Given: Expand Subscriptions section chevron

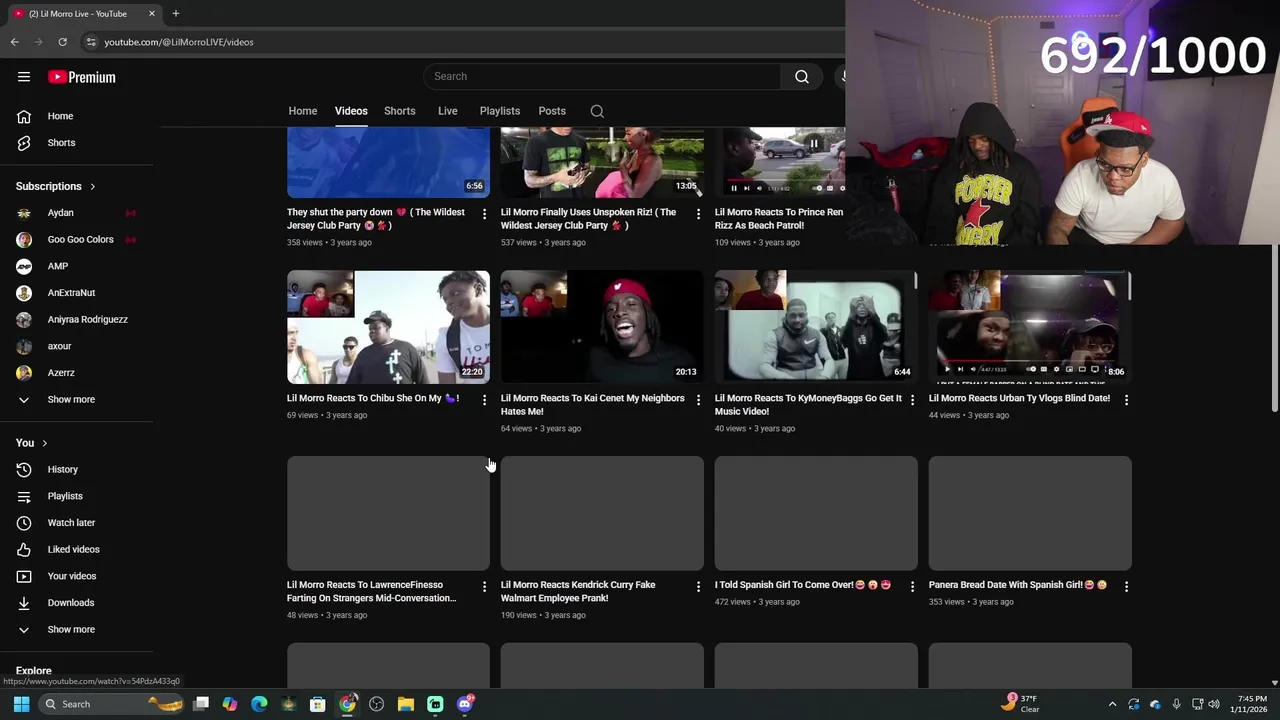Looking at the screenshot, I should [92, 187].
